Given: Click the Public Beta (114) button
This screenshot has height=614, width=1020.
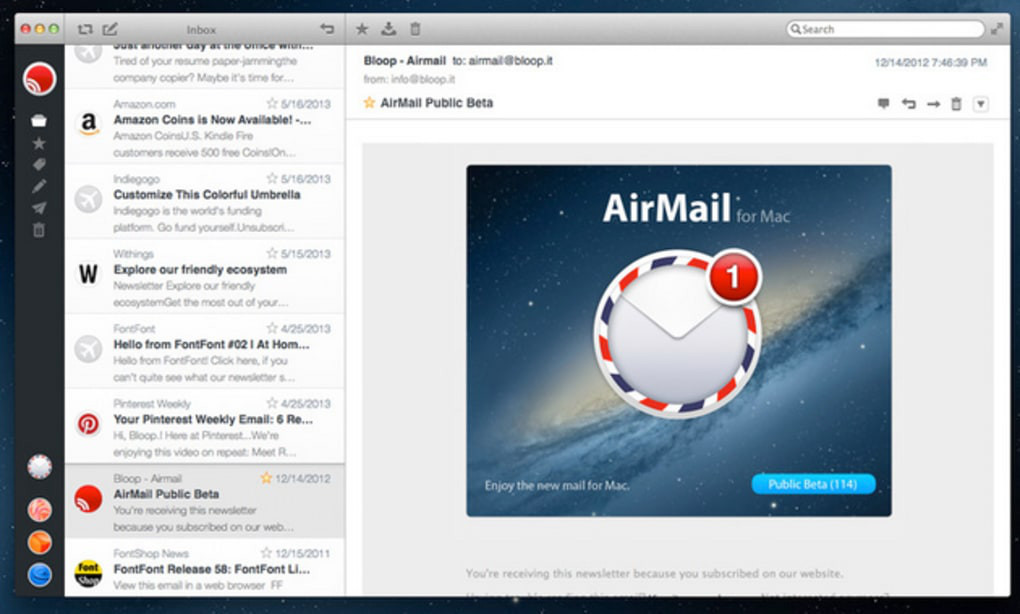Looking at the screenshot, I should tap(813, 484).
